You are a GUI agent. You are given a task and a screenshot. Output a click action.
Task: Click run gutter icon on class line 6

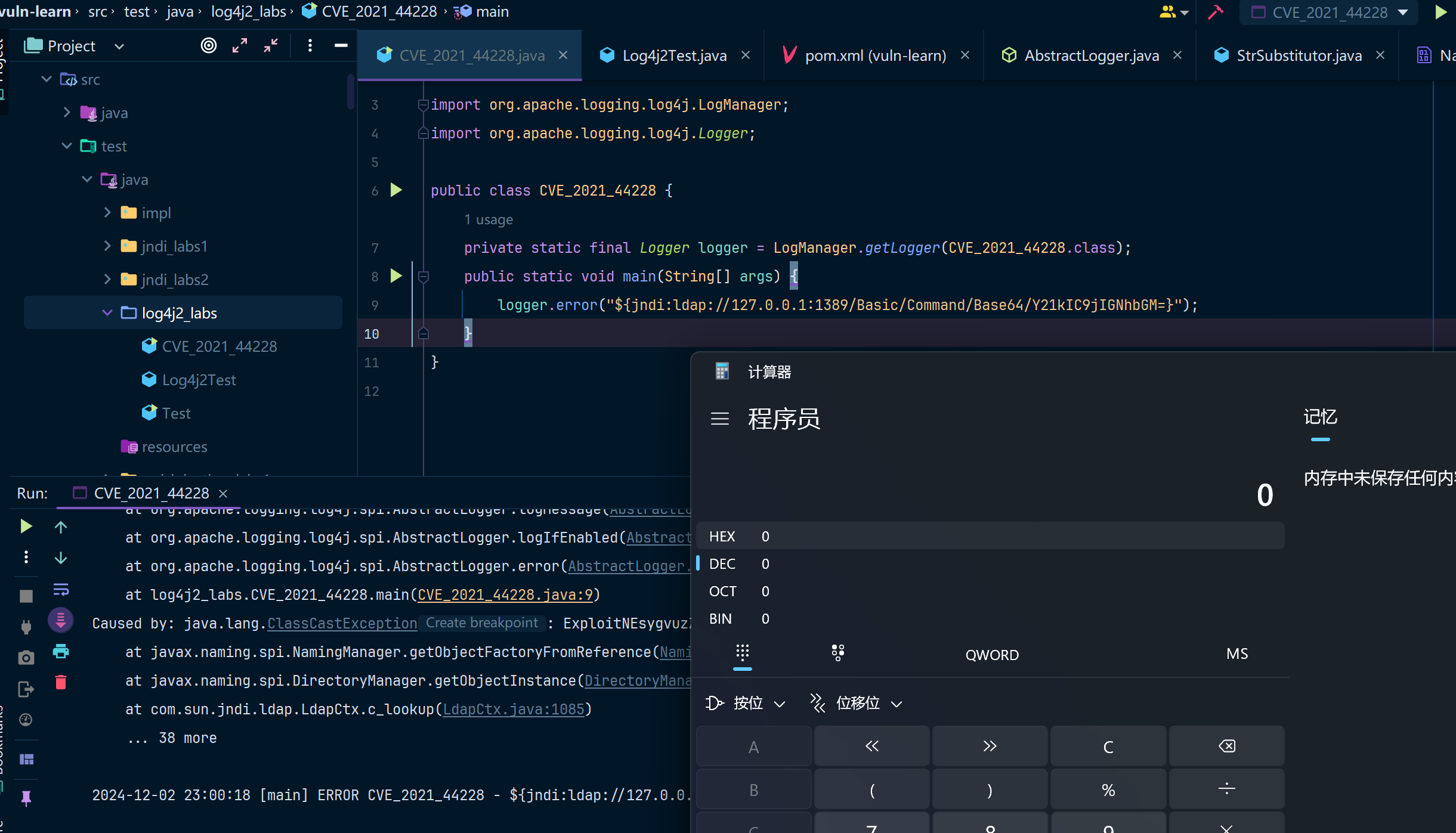click(396, 190)
